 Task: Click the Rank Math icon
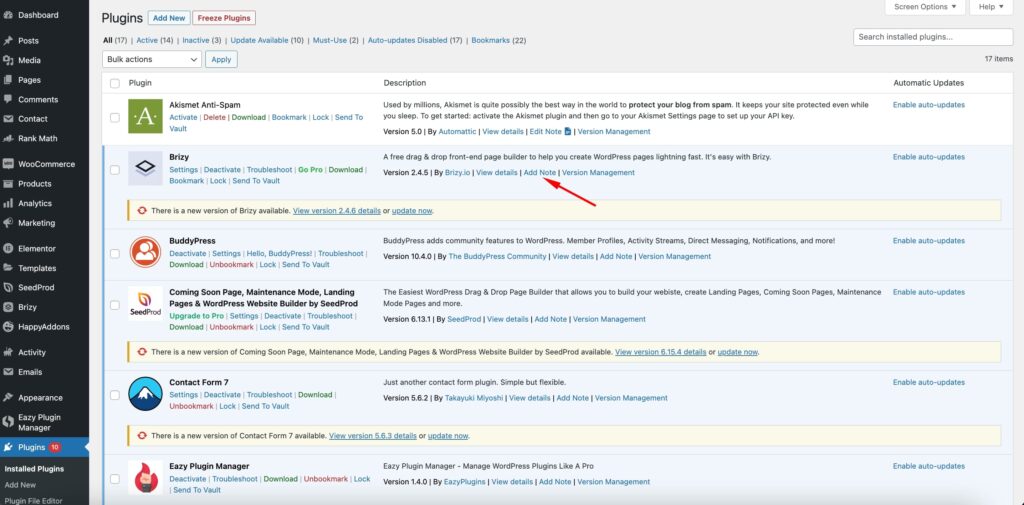(x=8, y=138)
